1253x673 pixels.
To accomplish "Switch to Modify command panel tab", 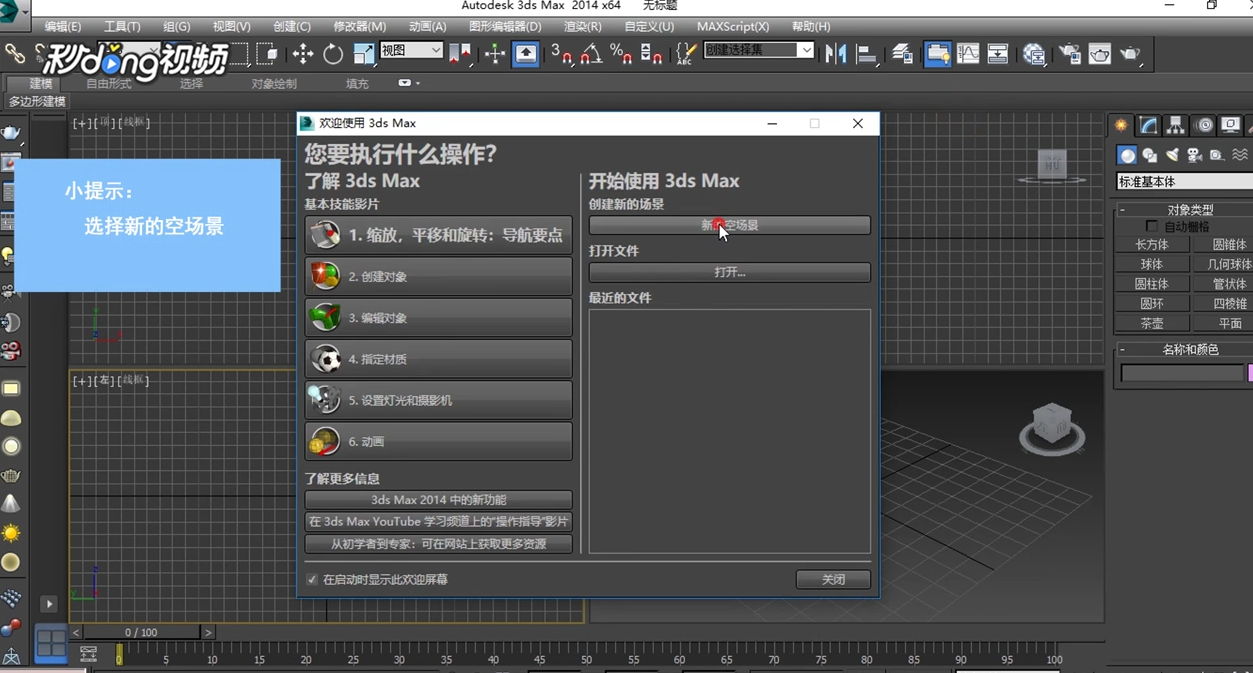I will [x=1148, y=125].
